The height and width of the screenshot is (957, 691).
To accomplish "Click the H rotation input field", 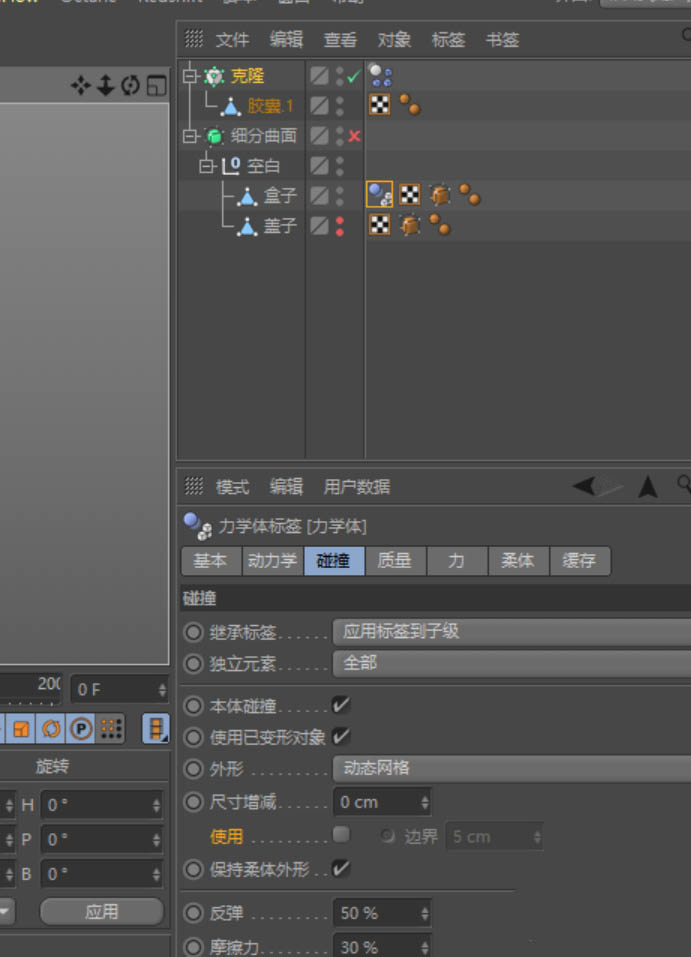I will pos(101,805).
